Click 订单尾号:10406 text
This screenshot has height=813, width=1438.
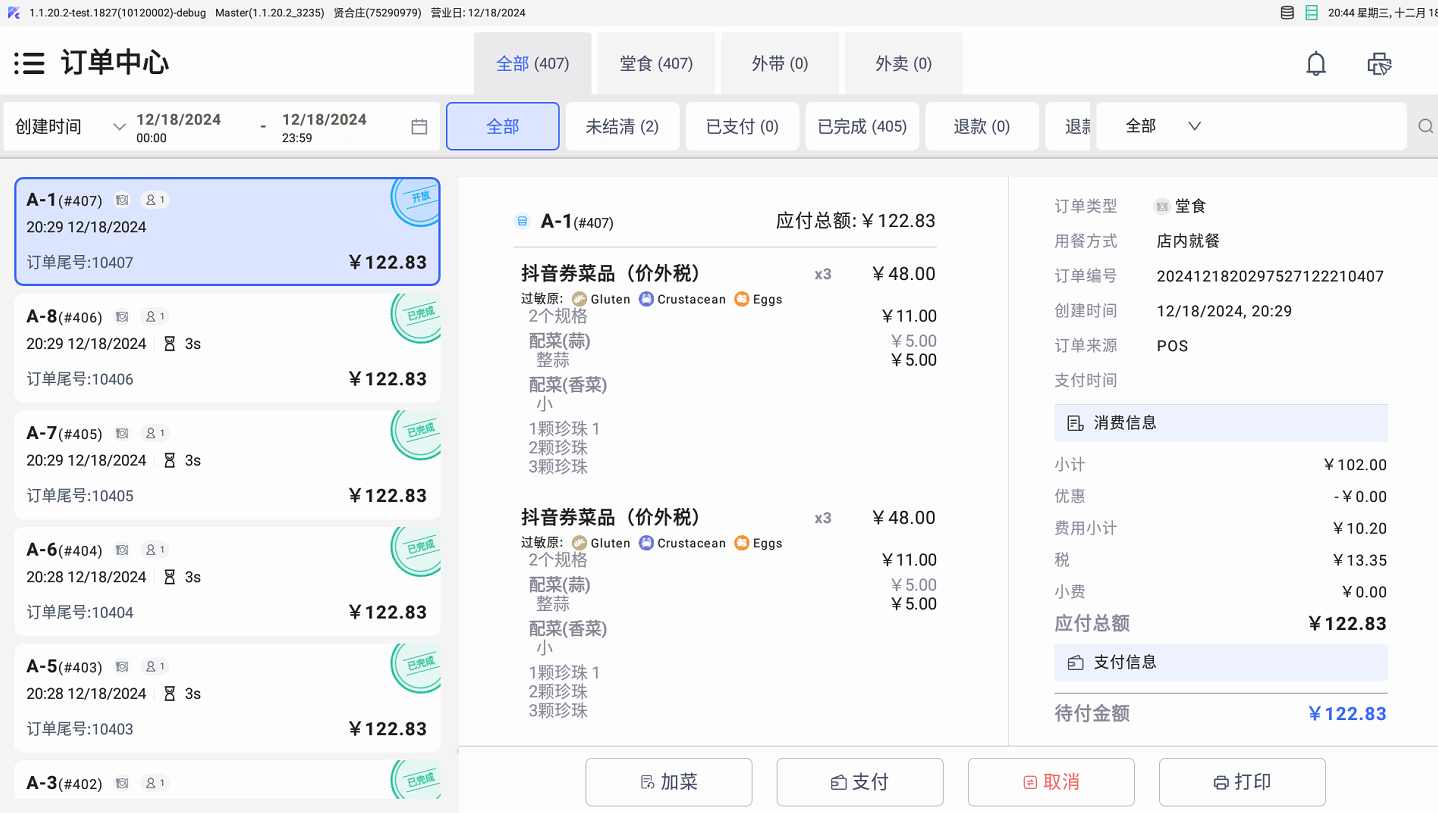[80, 379]
